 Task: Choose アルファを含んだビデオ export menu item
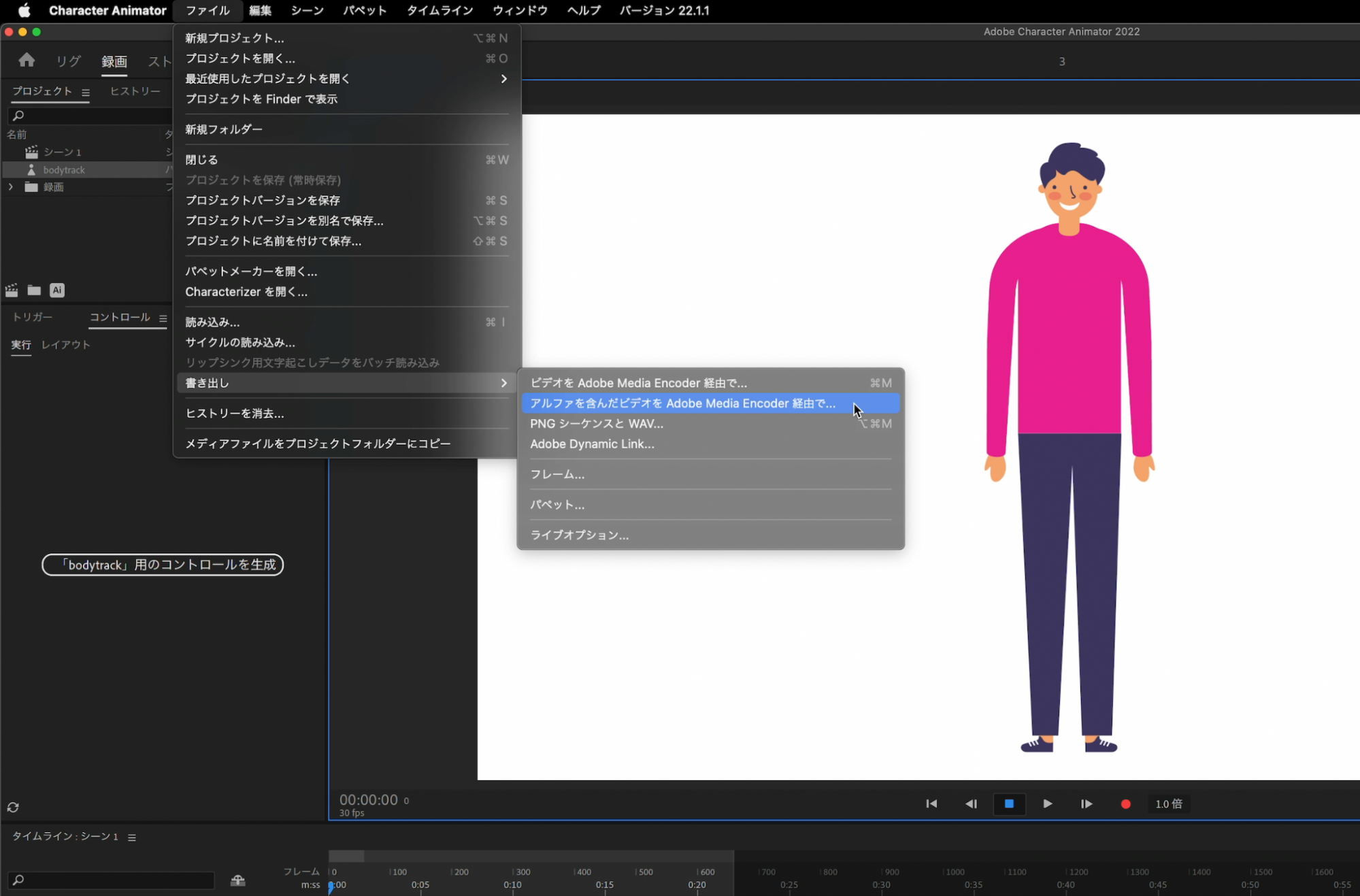pyautogui.click(x=682, y=403)
